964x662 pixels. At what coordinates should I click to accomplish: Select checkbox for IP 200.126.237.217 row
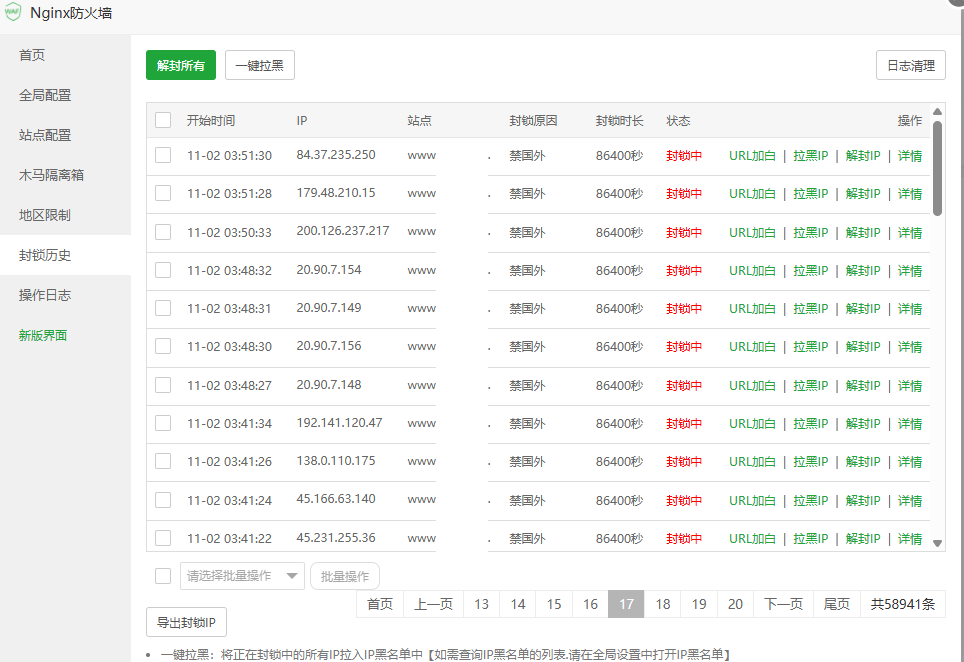click(x=163, y=232)
